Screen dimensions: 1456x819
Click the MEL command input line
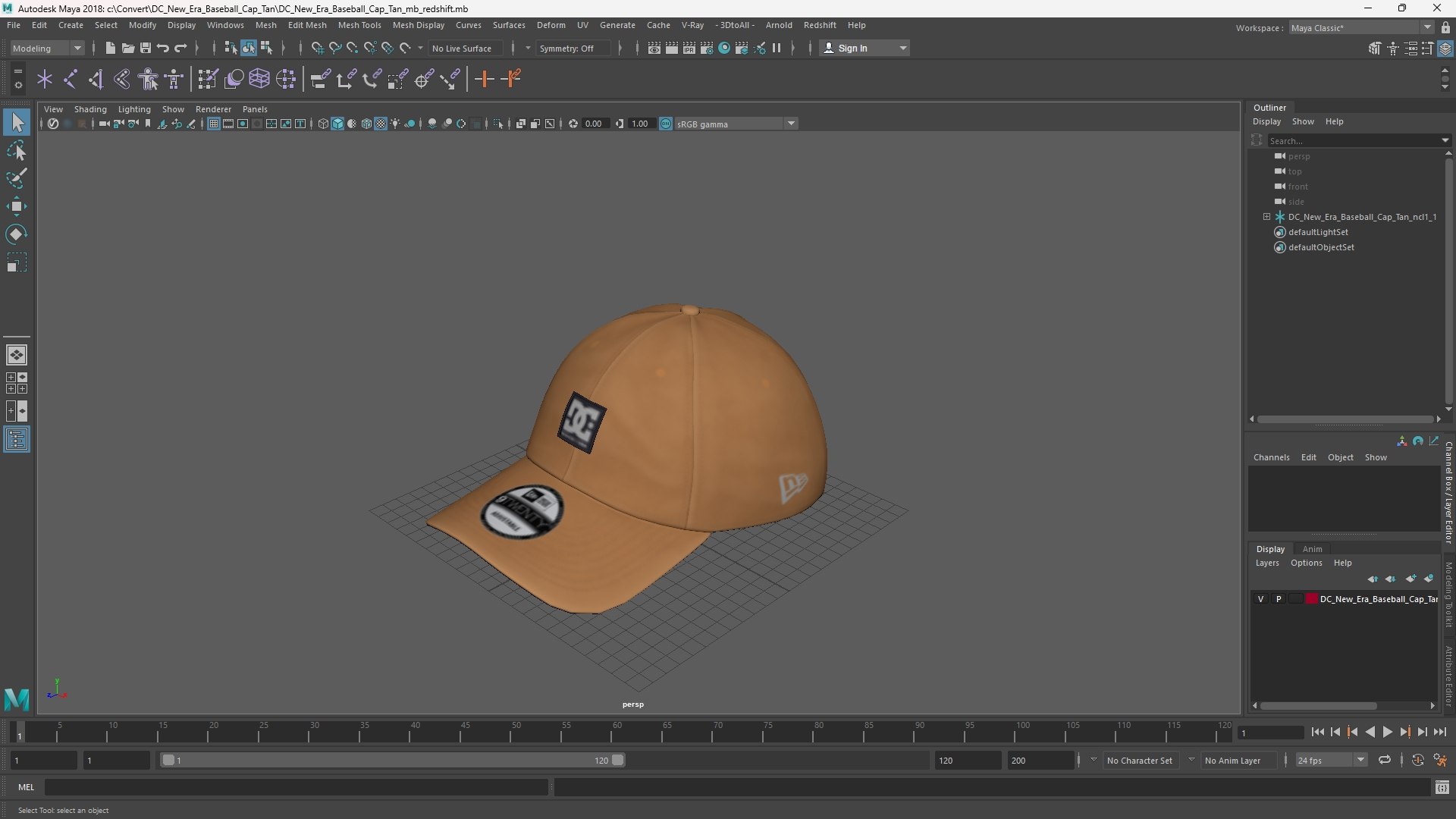tap(296, 787)
